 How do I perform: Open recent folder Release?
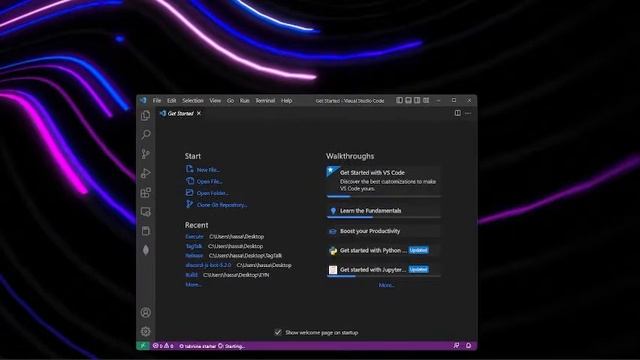[194, 256]
